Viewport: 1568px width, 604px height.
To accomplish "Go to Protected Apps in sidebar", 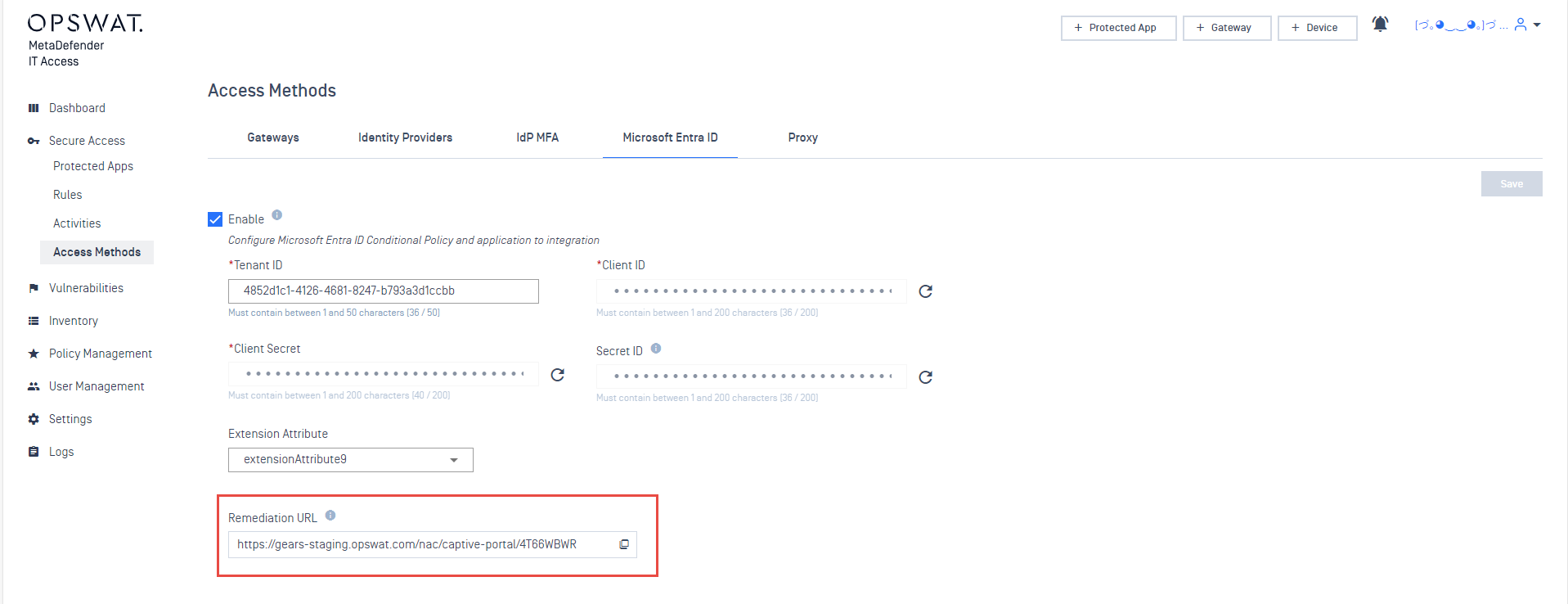I will click(93, 166).
